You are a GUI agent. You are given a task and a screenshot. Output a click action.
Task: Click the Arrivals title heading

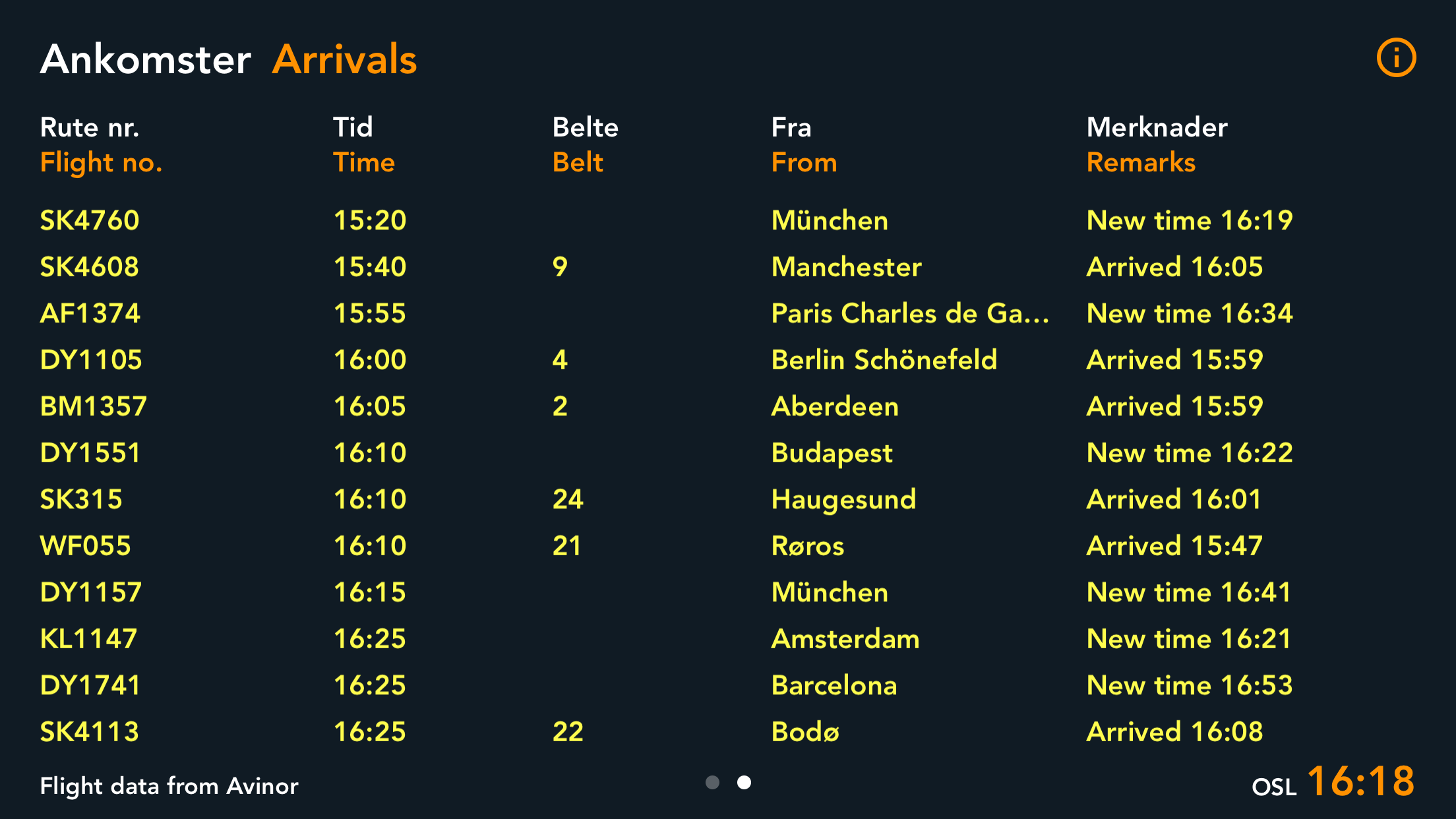click(x=344, y=59)
